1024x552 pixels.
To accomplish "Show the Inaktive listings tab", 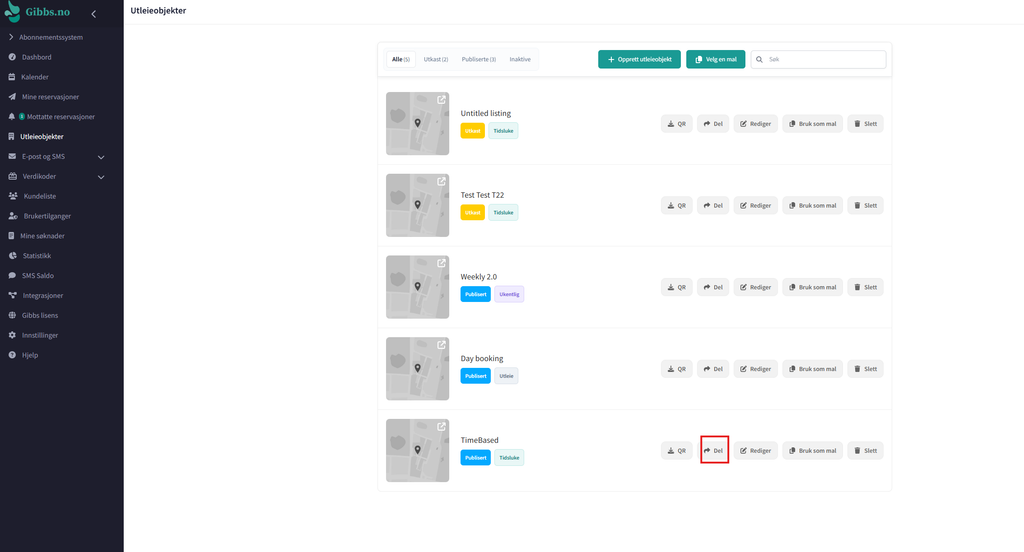I will click(x=520, y=59).
